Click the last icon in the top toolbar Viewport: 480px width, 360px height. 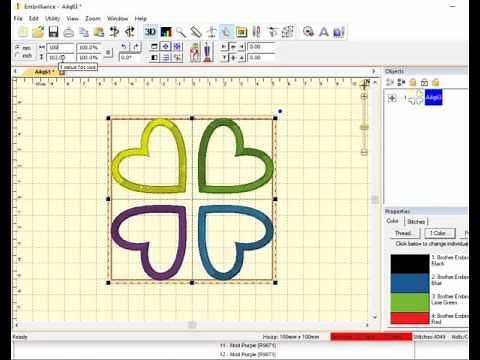pyautogui.click(x=339, y=32)
